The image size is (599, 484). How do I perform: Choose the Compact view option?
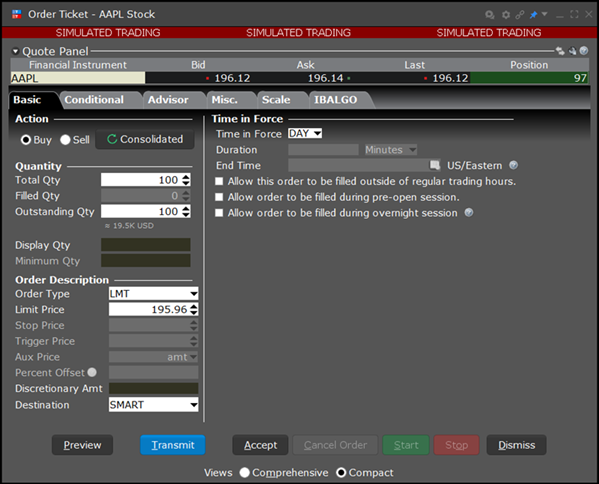pos(341,473)
